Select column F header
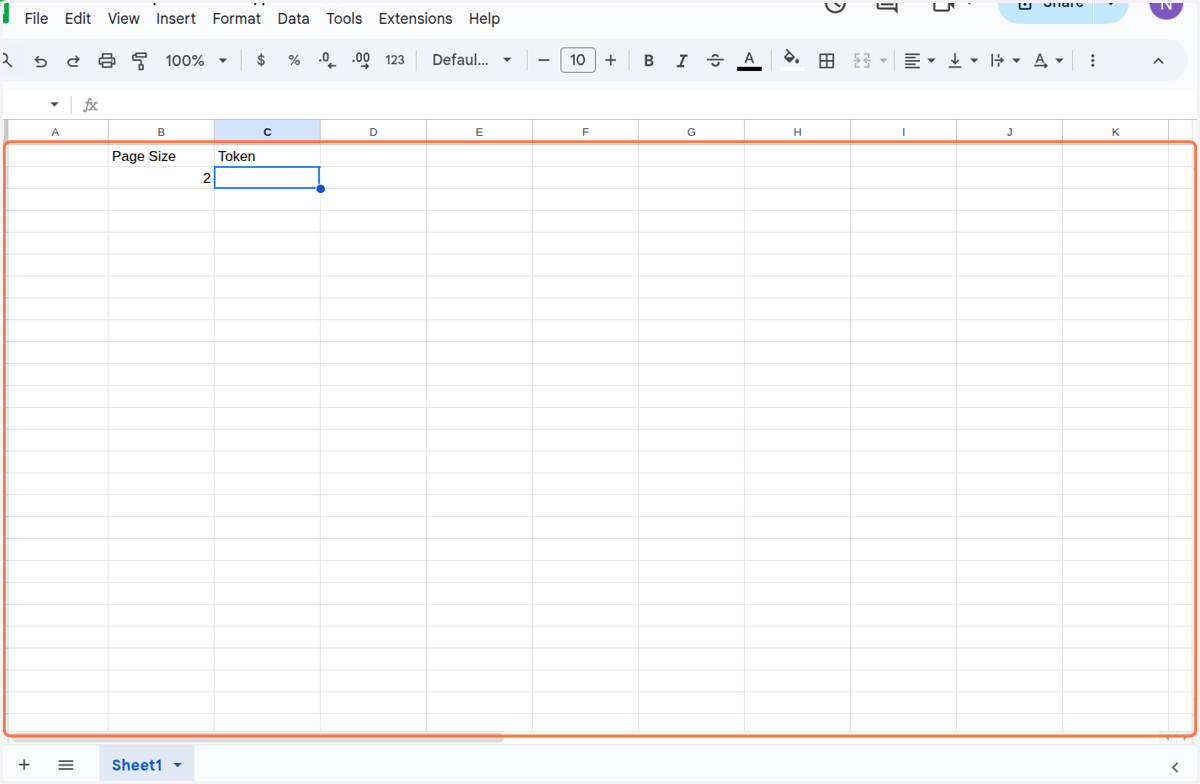Image resolution: width=1200 pixels, height=784 pixels. (x=585, y=132)
